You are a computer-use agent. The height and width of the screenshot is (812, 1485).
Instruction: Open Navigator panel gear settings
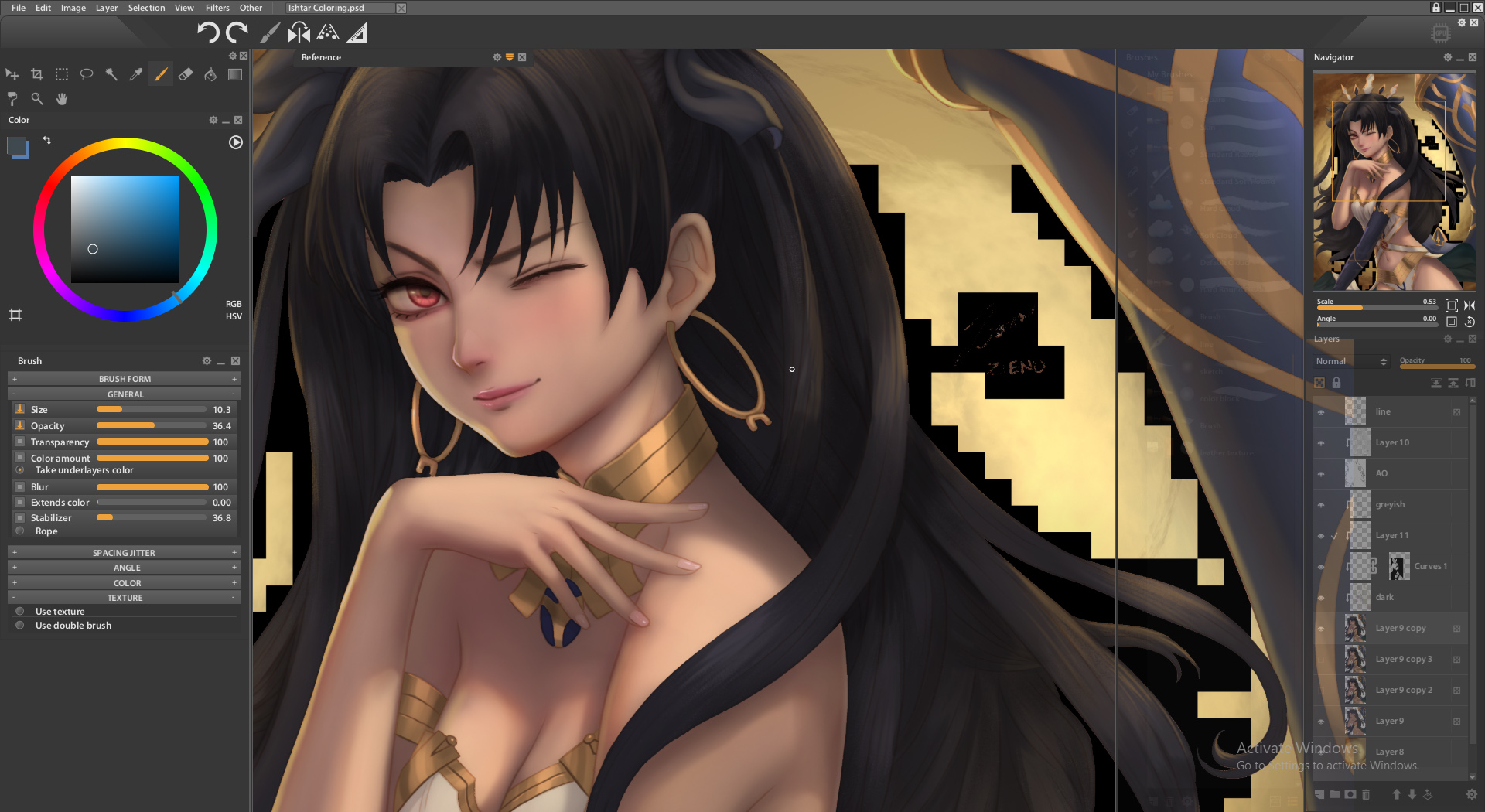(x=1448, y=57)
